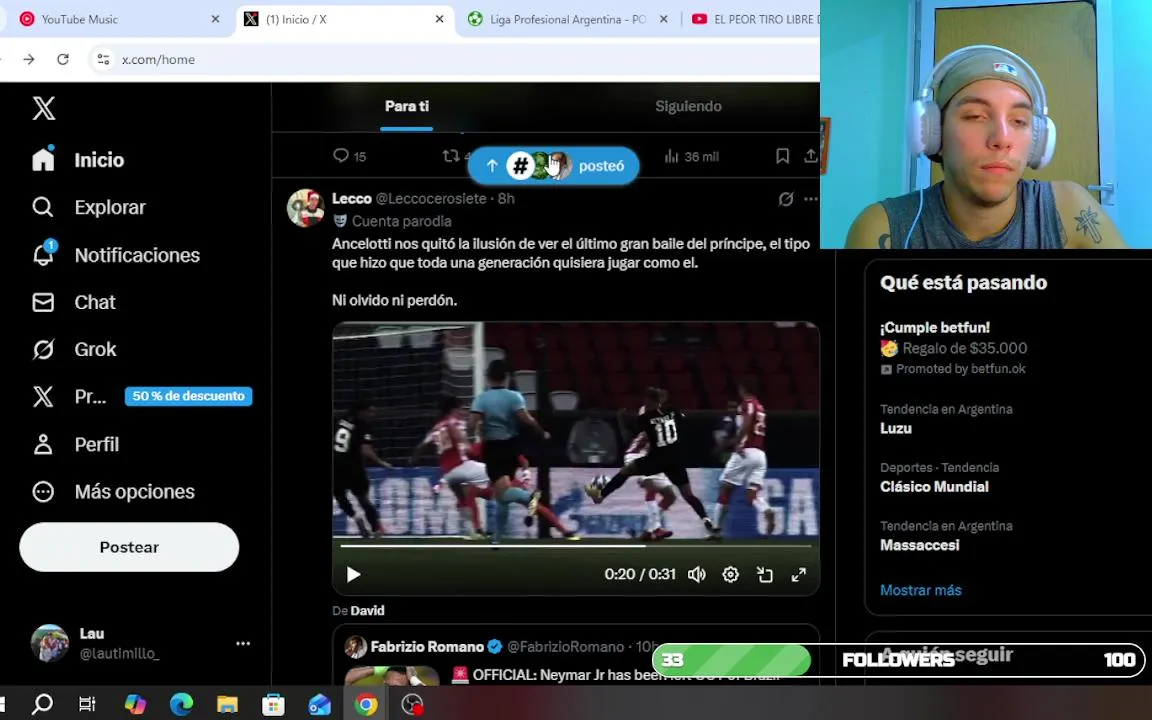Open Microsoft Store from taskbar
This screenshot has height=720, width=1152.
(273, 704)
